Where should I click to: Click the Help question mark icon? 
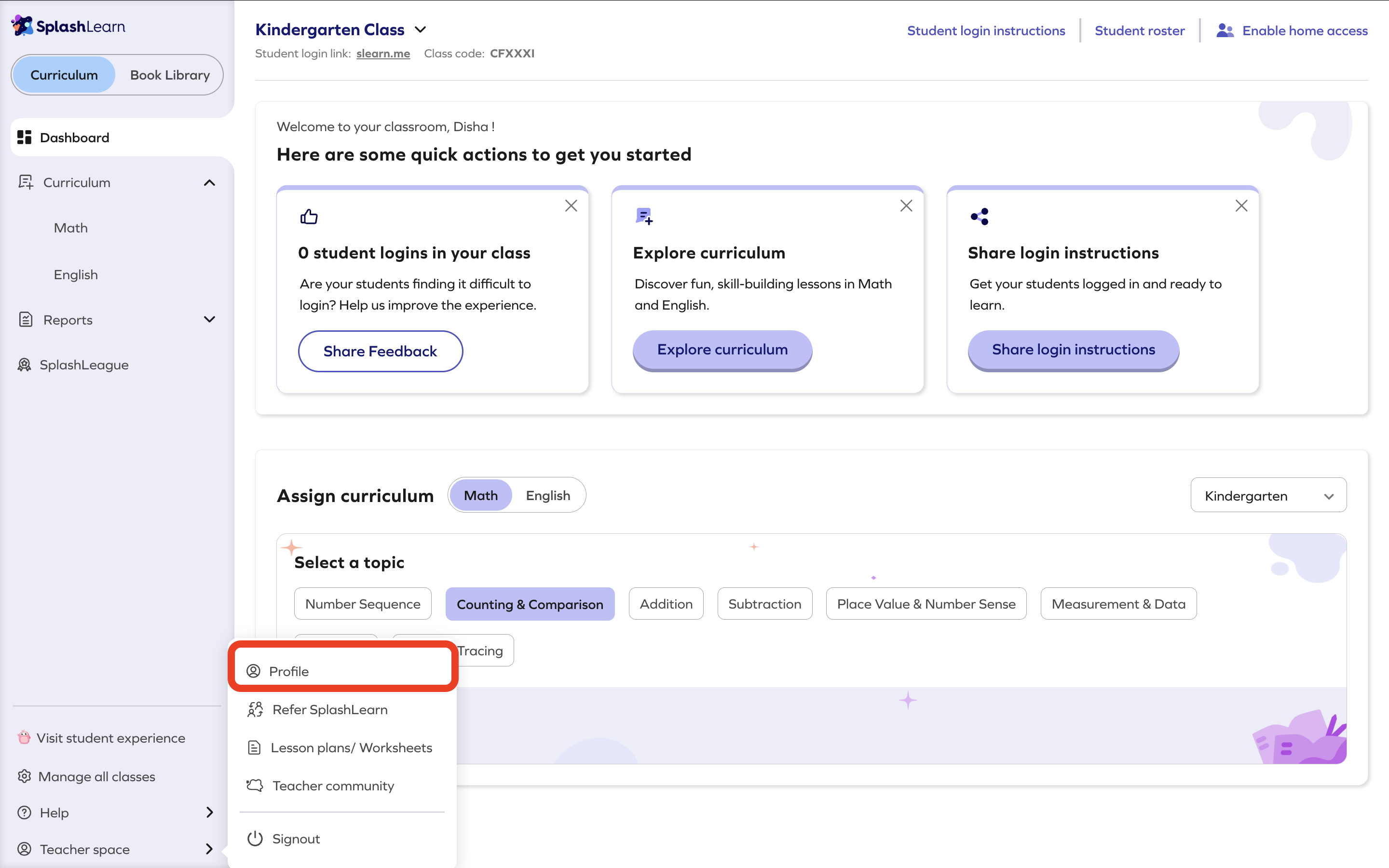click(24, 813)
